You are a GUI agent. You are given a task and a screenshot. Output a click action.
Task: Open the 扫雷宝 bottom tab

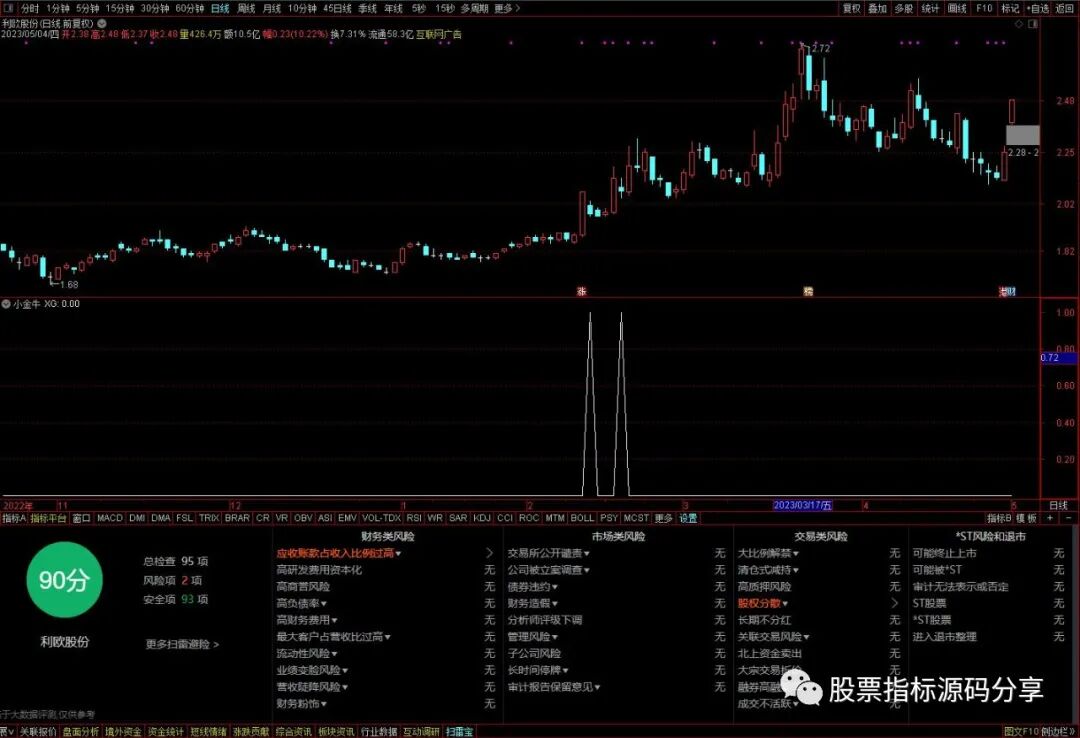(x=459, y=732)
